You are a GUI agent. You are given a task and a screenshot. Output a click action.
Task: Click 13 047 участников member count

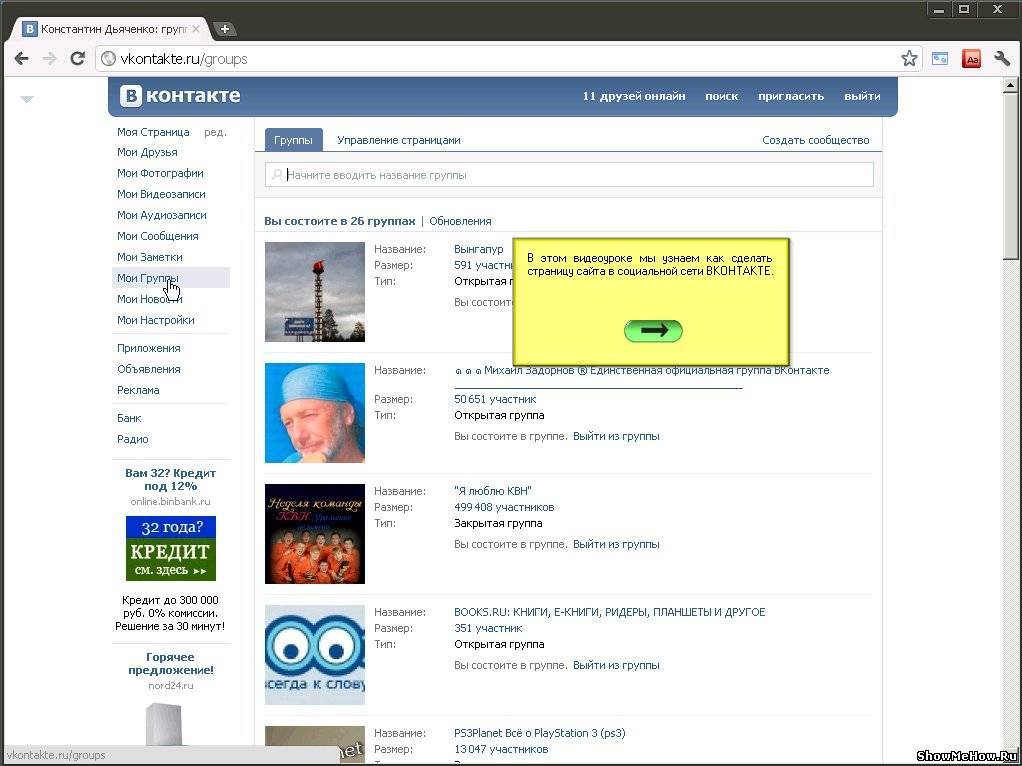501,749
